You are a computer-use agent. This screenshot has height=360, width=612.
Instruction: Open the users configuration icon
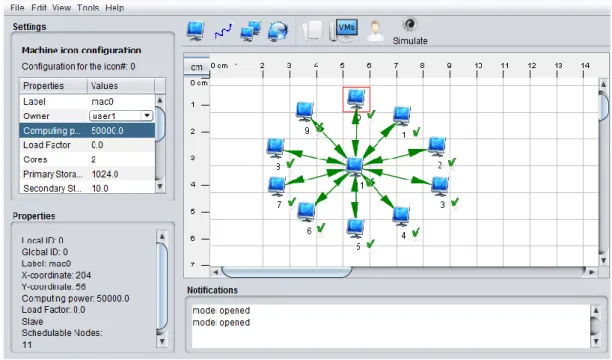tap(375, 31)
